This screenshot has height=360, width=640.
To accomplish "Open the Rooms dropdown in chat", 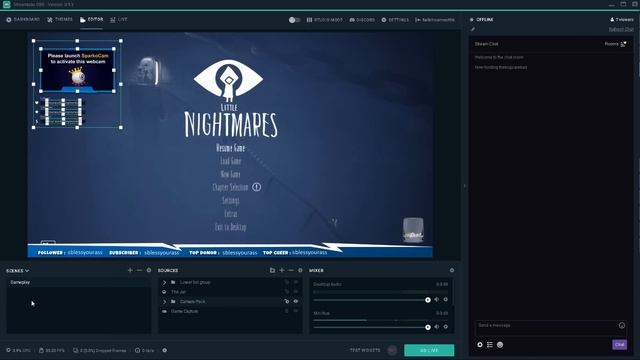I will coord(616,44).
